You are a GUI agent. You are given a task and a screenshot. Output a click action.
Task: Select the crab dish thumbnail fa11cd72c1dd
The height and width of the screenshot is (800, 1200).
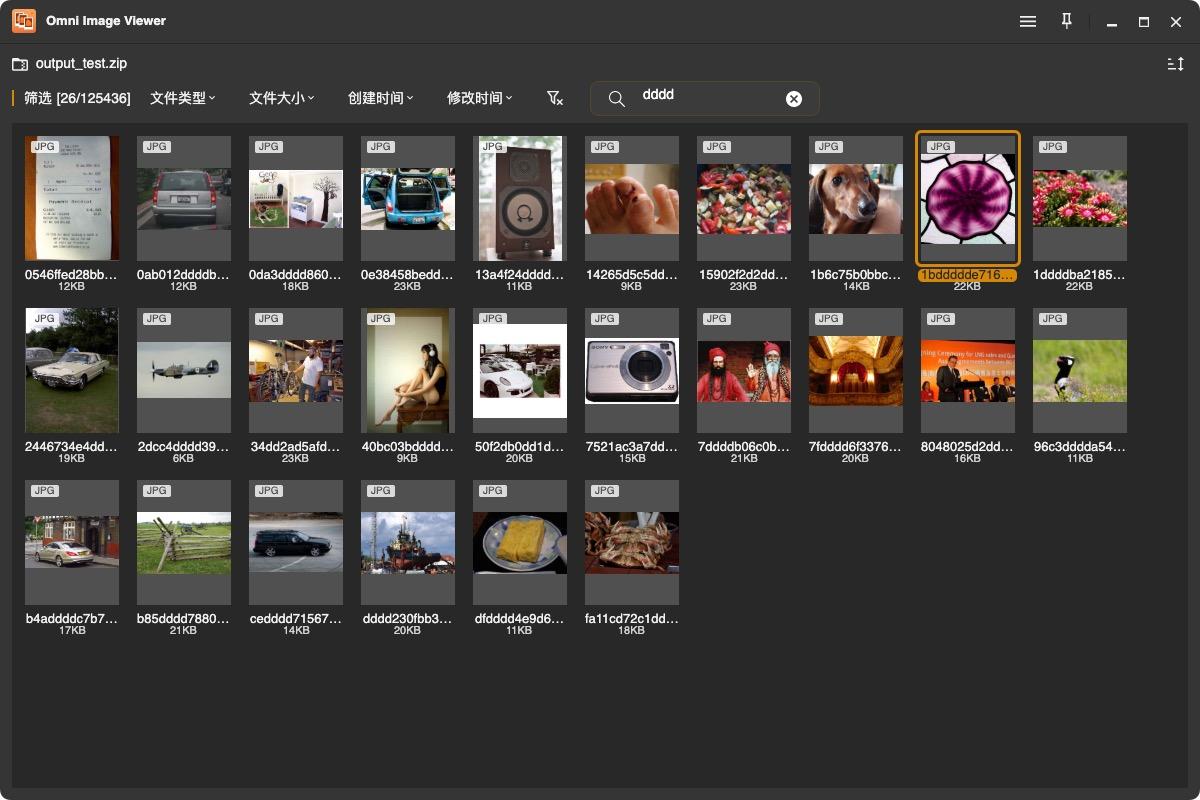tap(632, 542)
